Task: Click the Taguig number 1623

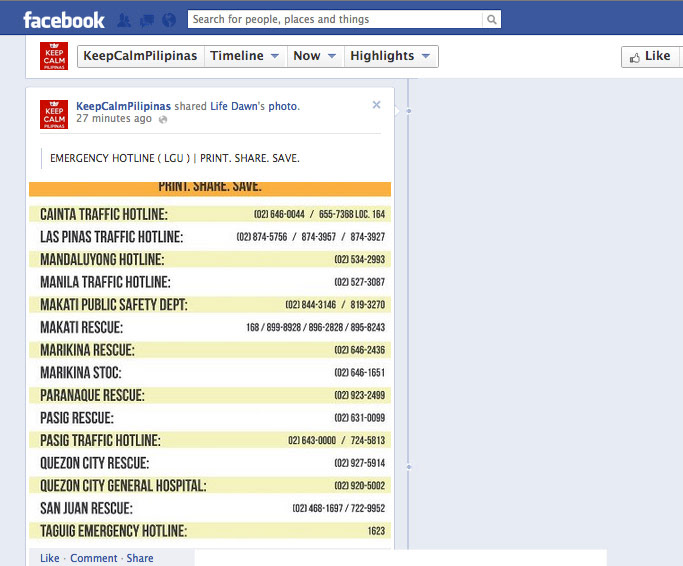Action: coord(376,531)
